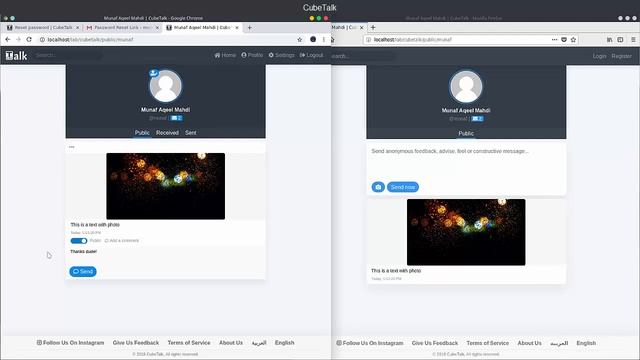Switch language to English in Chrome footer
The width and height of the screenshot is (640, 360).
pyautogui.click(x=284, y=343)
